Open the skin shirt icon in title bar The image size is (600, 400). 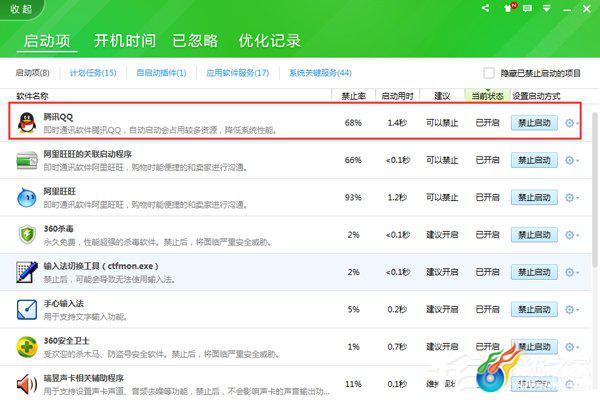click(x=509, y=8)
